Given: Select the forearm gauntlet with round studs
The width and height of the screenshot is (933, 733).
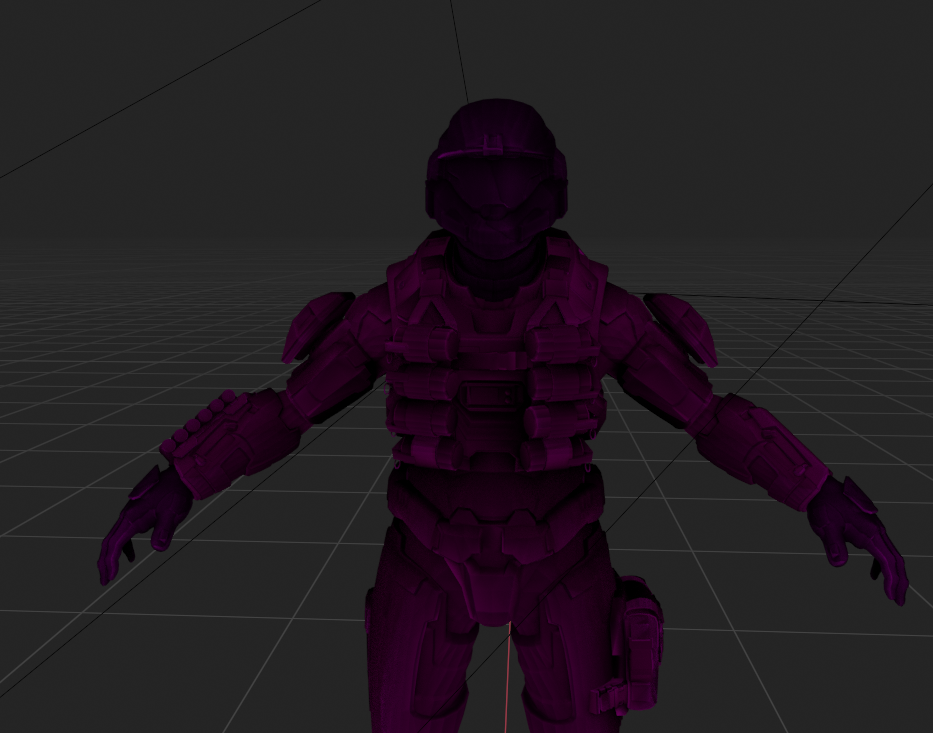Looking at the screenshot, I should [229, 443].
